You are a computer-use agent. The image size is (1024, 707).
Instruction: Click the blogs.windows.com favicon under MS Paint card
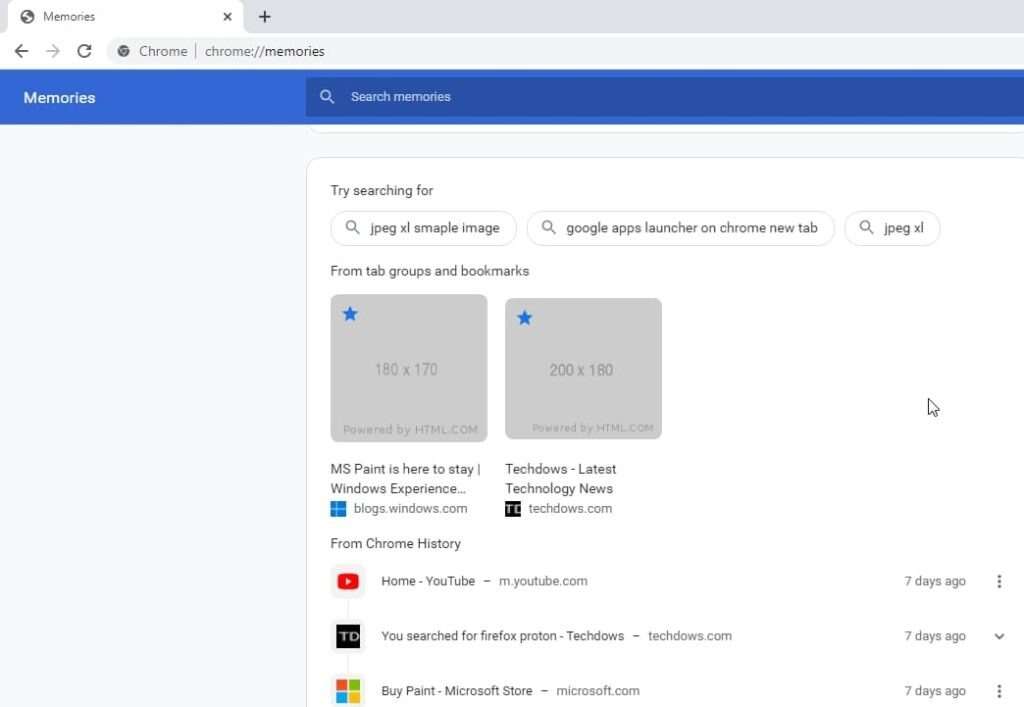[337, 508]
